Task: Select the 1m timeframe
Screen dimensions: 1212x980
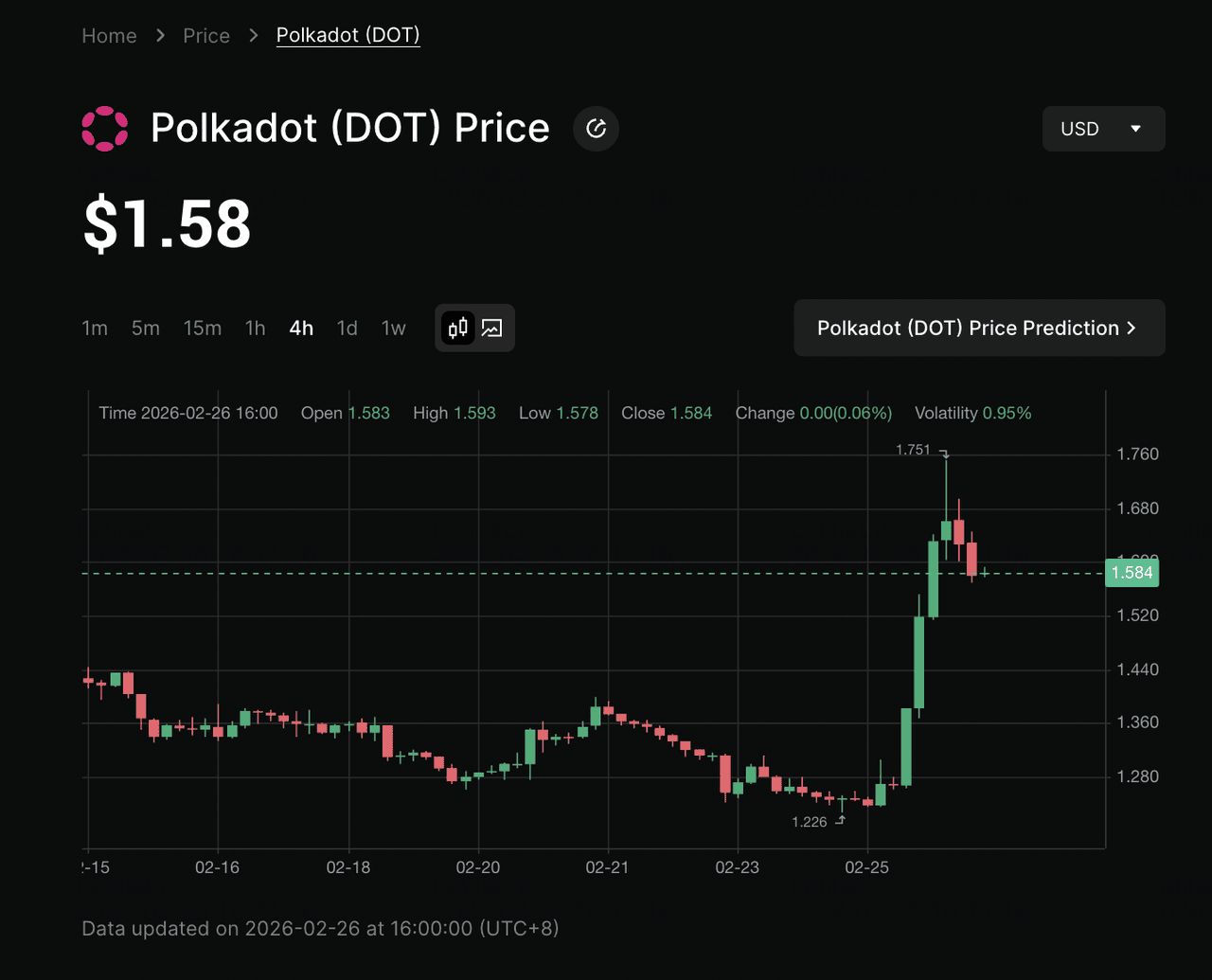Action: coord(95,329)
